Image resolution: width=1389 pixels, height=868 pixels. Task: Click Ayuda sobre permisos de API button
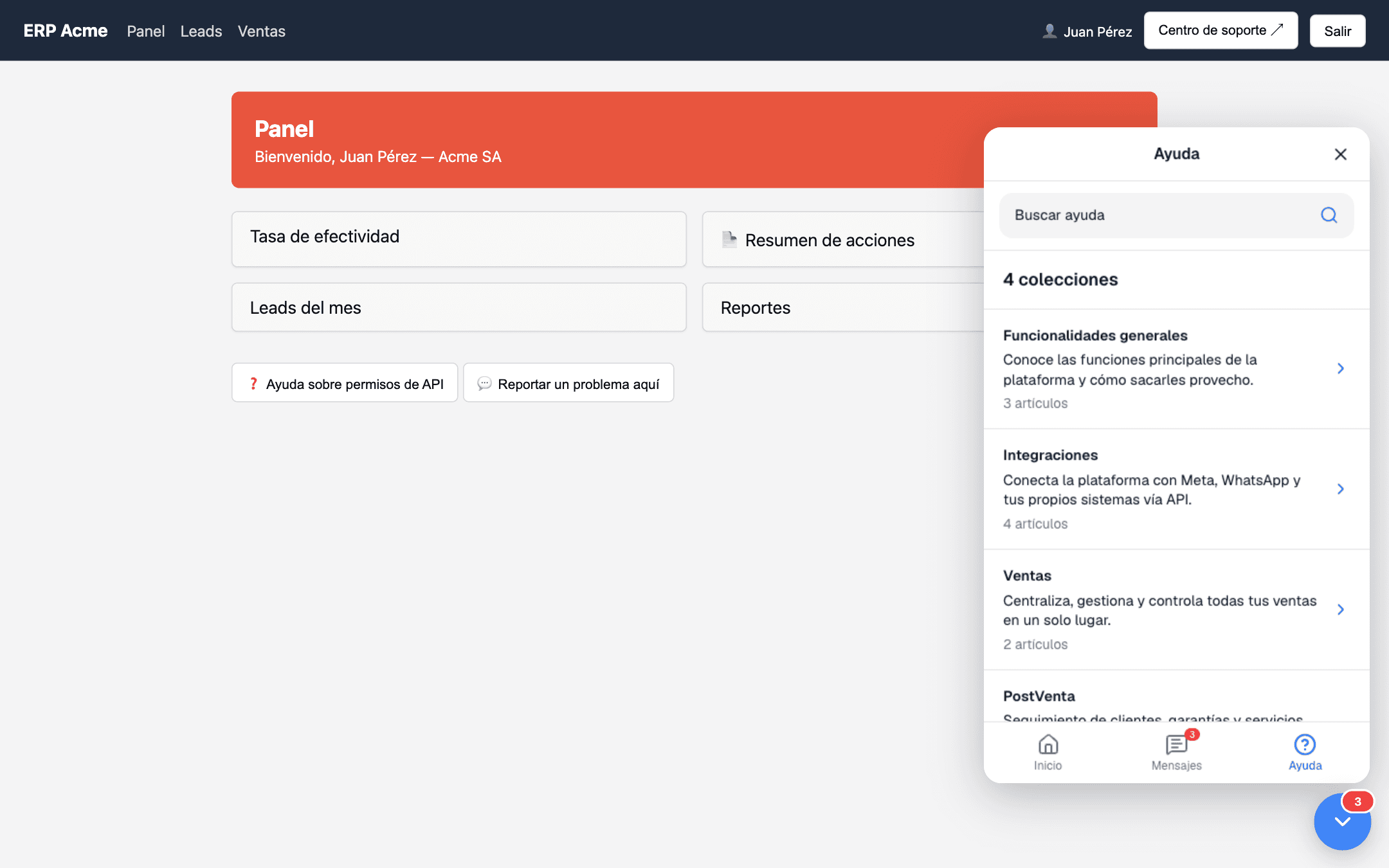[345, 383]
